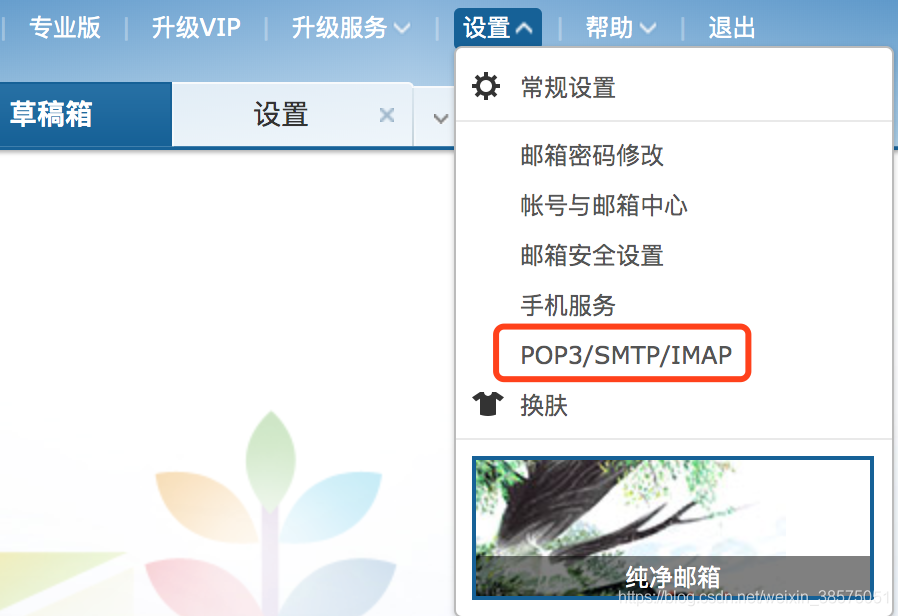Click the gear icon beside 常规设置
Viewport: 898px width, 616px height.
point(486,86)
